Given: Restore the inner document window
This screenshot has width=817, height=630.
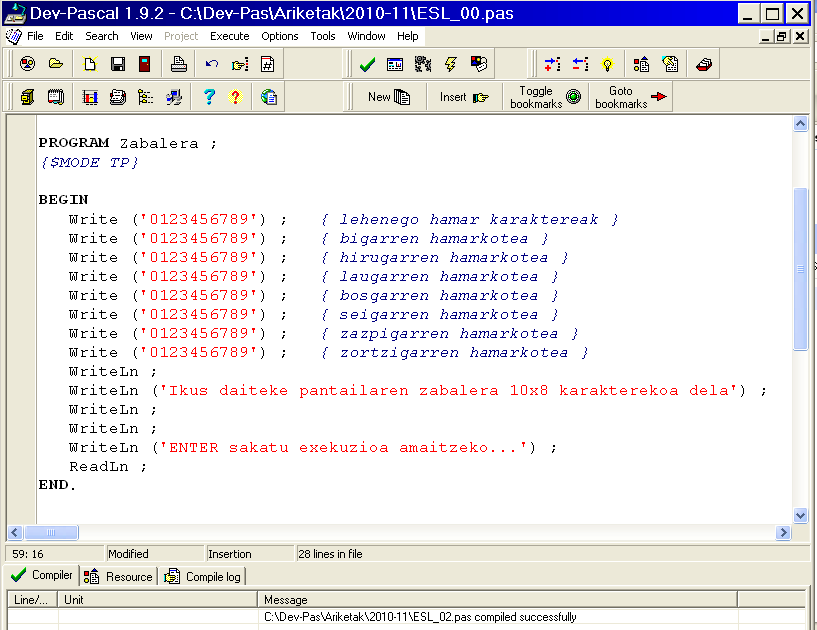Looking at the screenshot, I should click(781, 36).
